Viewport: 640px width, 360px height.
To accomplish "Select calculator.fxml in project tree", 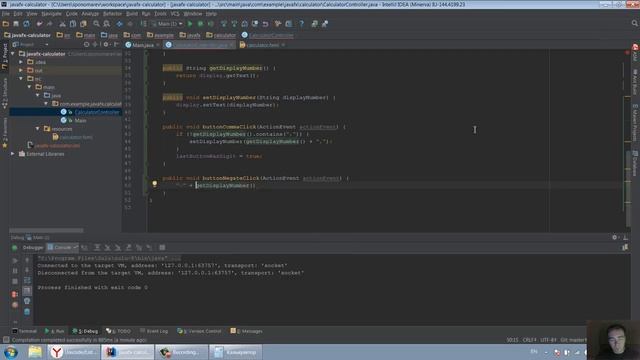I will (x=76, y=137).
